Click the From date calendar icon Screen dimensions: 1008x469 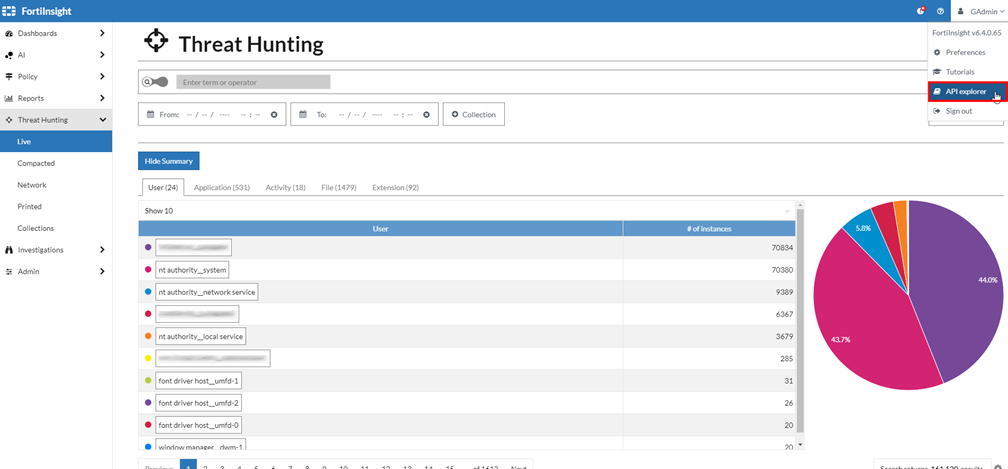[150, 114]
